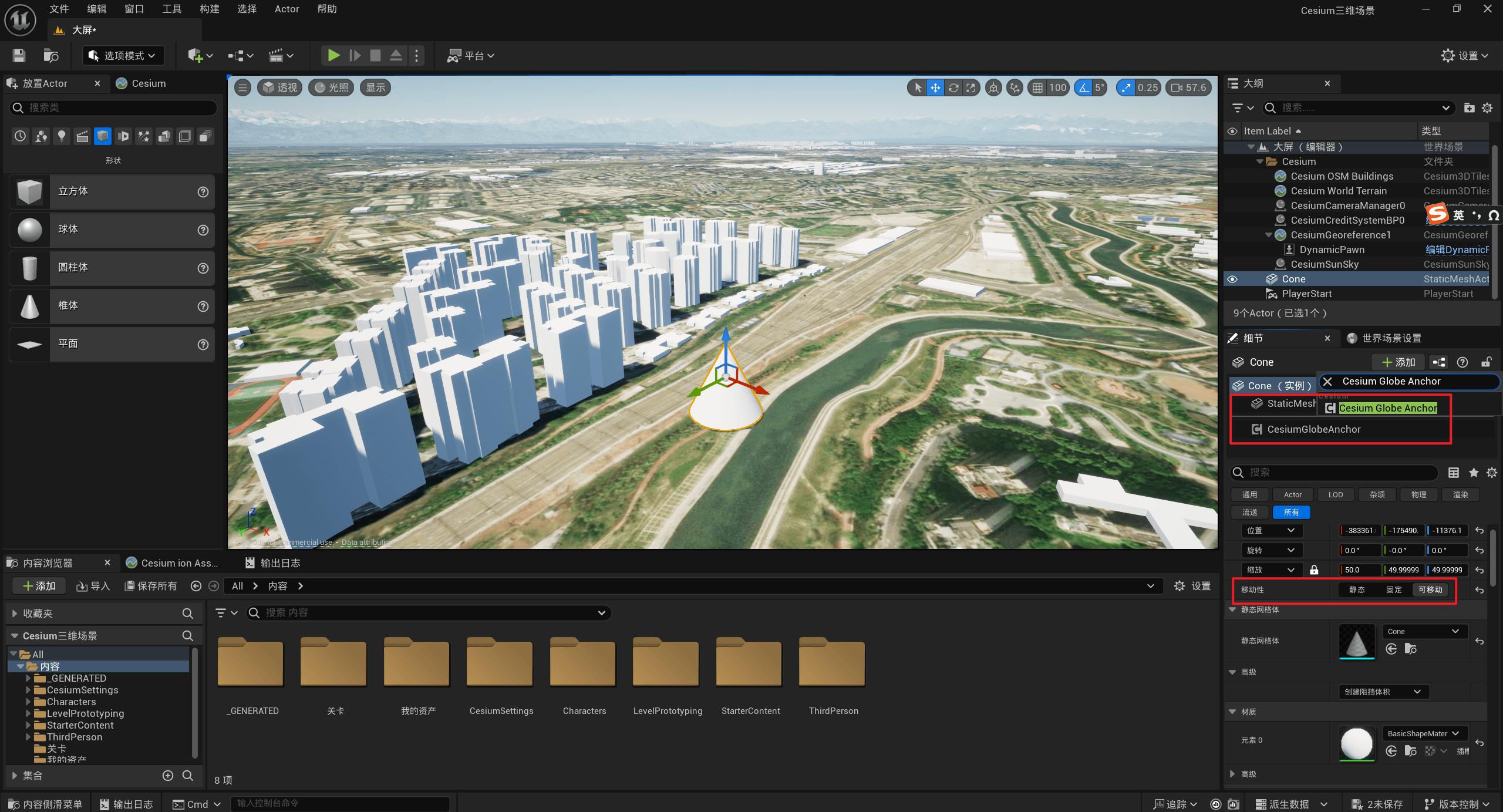Screen dimensions: 1503x812
Task: Switch to the Cesium panel tab
Action: [x=141, y=83]
